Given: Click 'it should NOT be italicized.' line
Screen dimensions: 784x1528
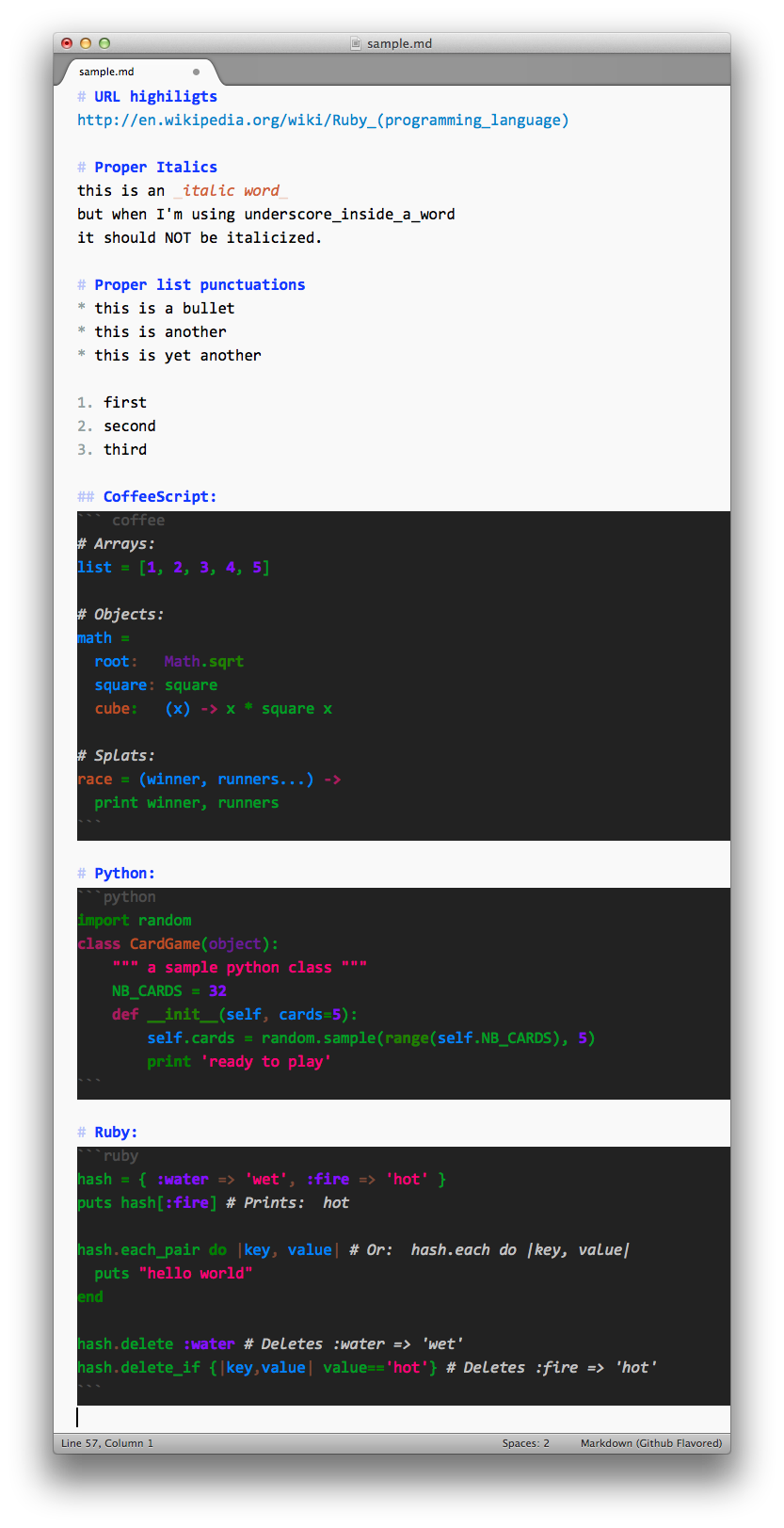Looking at the screenshot, I should [x=200, y=238].
